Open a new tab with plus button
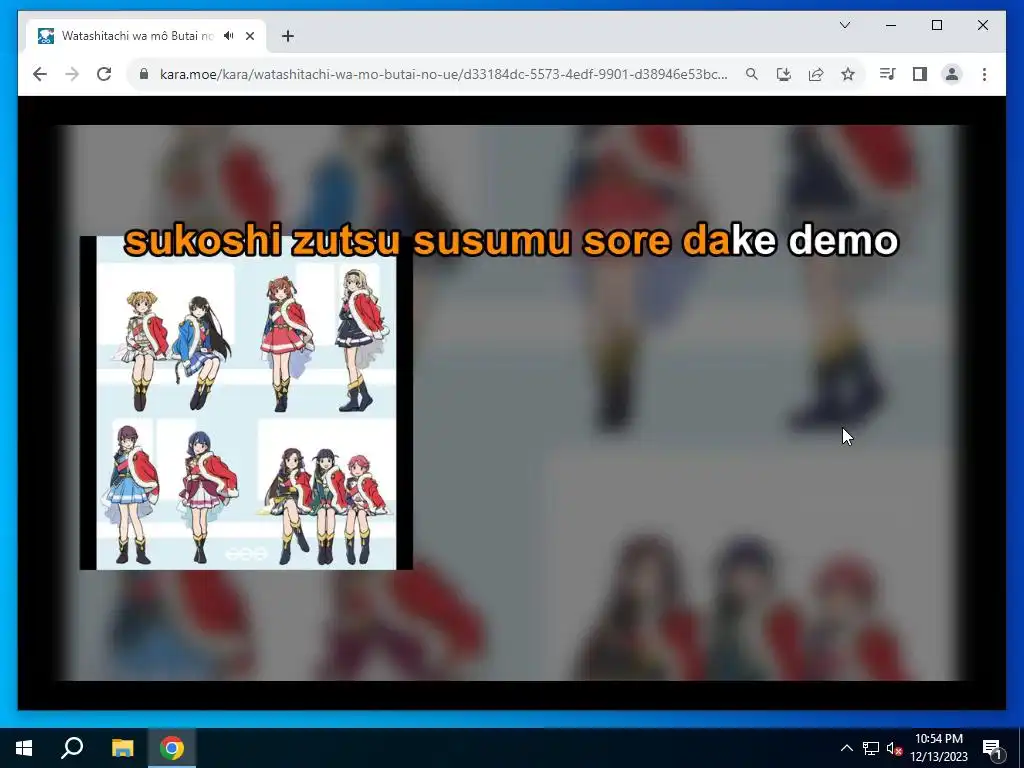 (287, 36)
